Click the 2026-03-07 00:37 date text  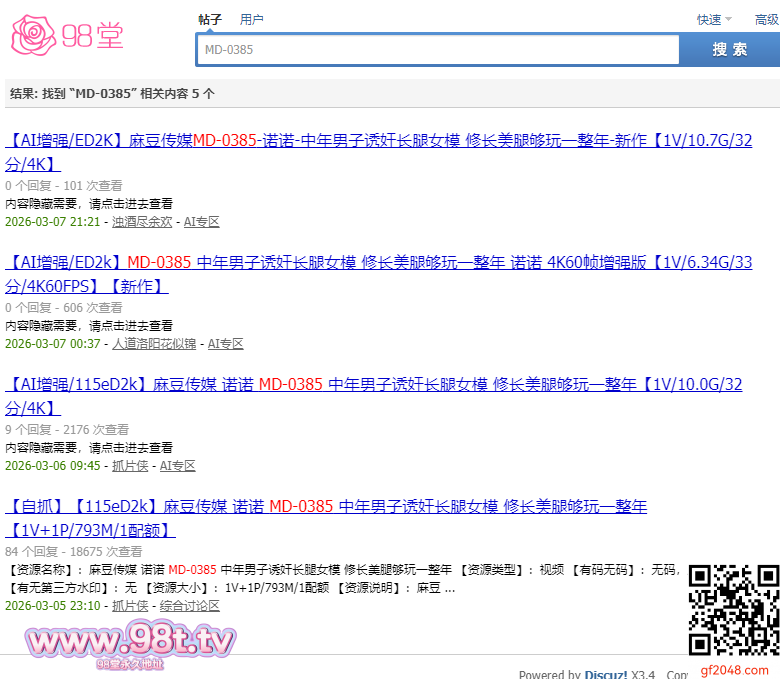click(x=53, y=344)
